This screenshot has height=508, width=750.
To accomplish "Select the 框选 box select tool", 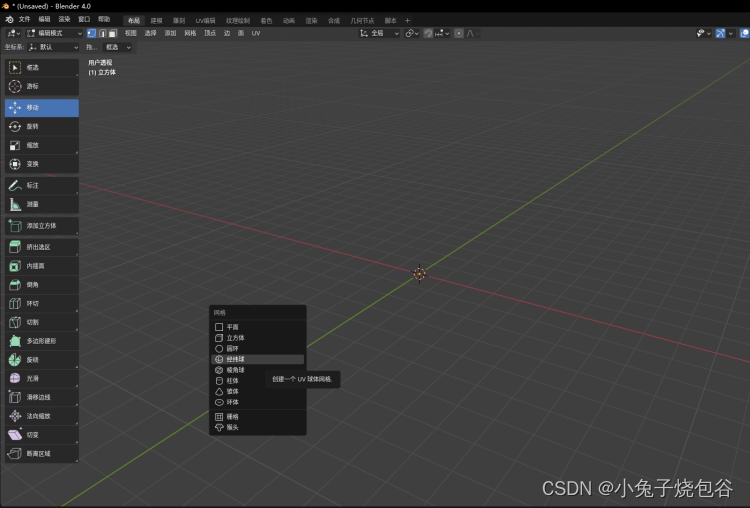I will [42, 67].
